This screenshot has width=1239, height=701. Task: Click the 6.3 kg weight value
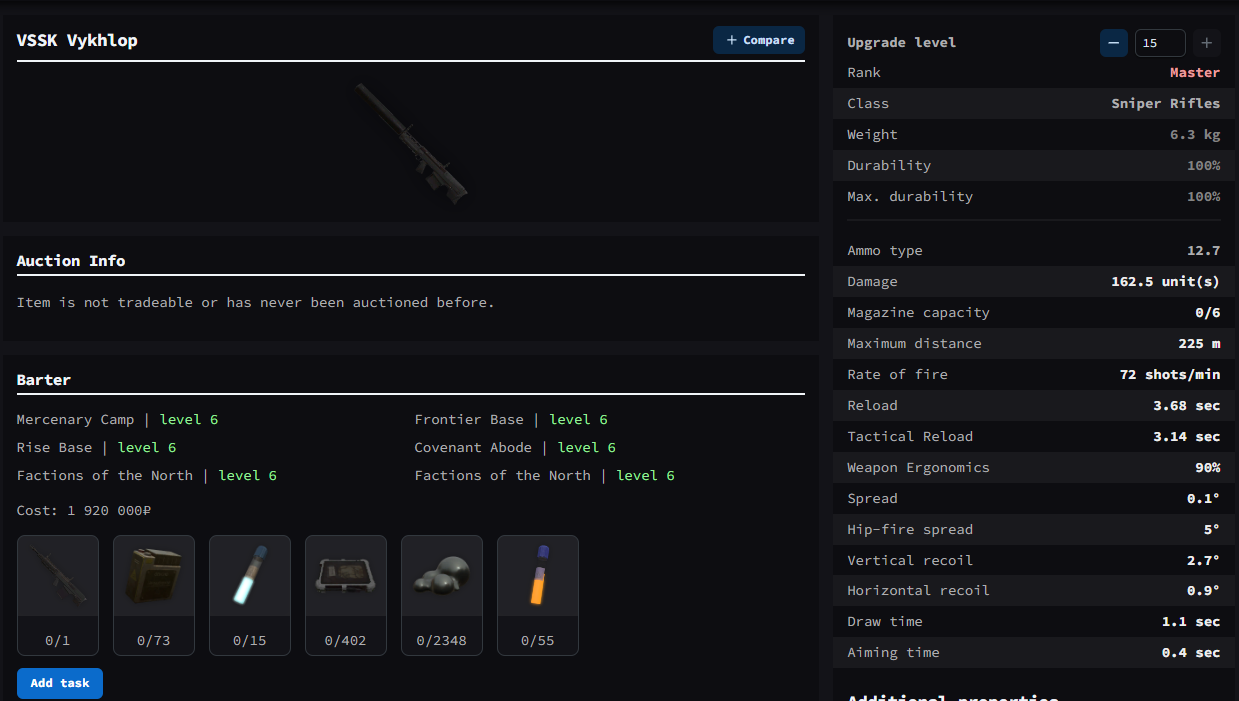point(1195,135)
